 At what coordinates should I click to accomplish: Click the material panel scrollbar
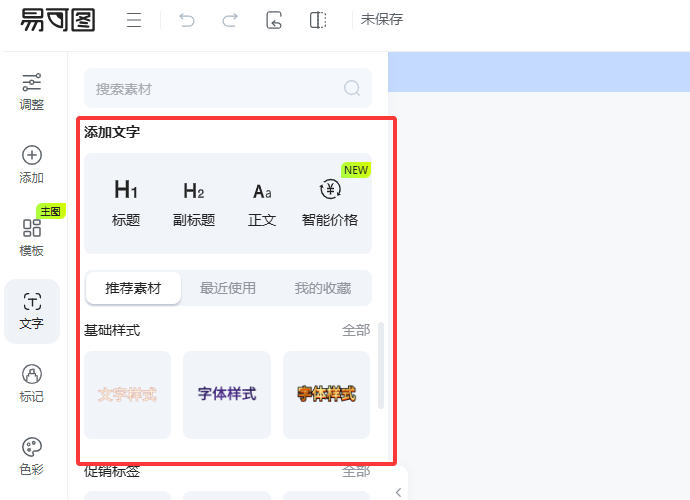point(381,365)
